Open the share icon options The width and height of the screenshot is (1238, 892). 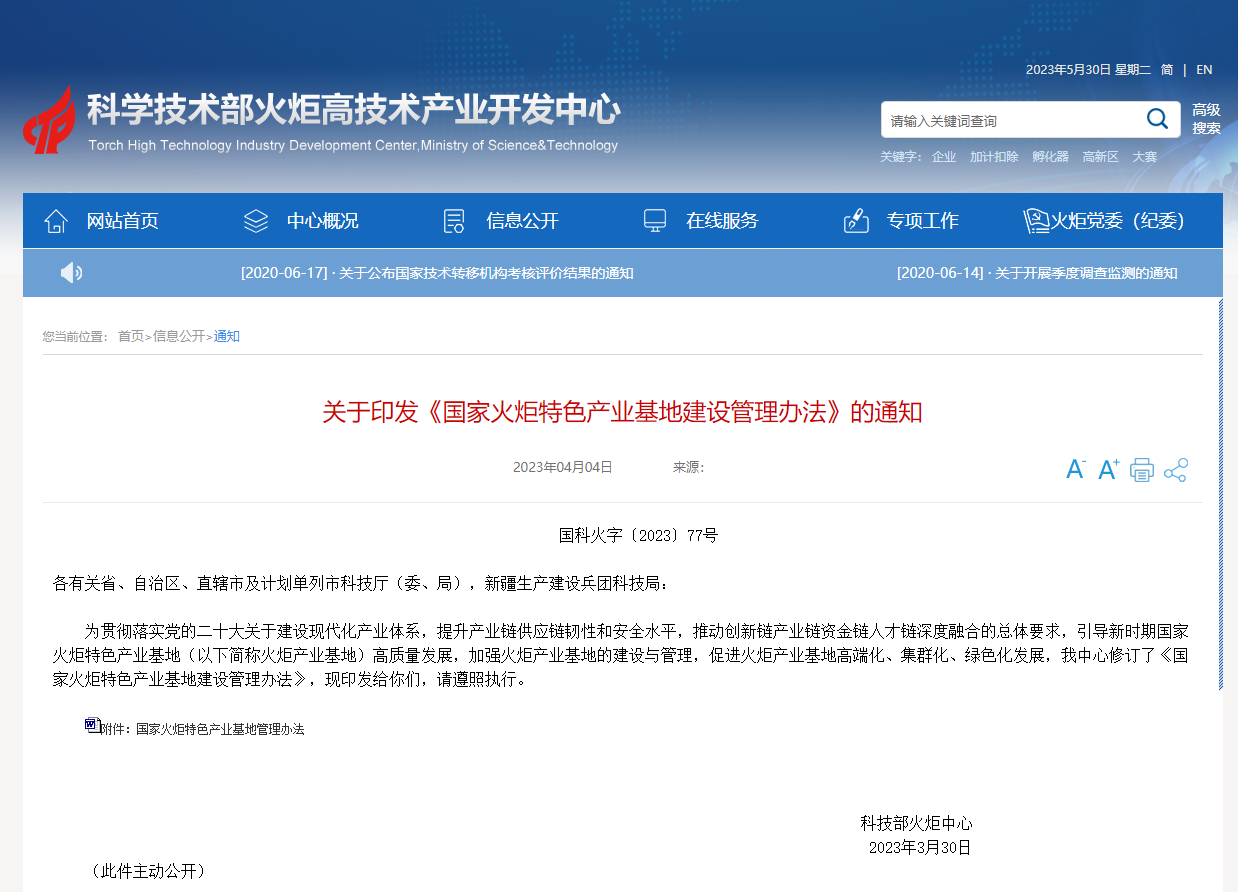(x=1175, y=470)
